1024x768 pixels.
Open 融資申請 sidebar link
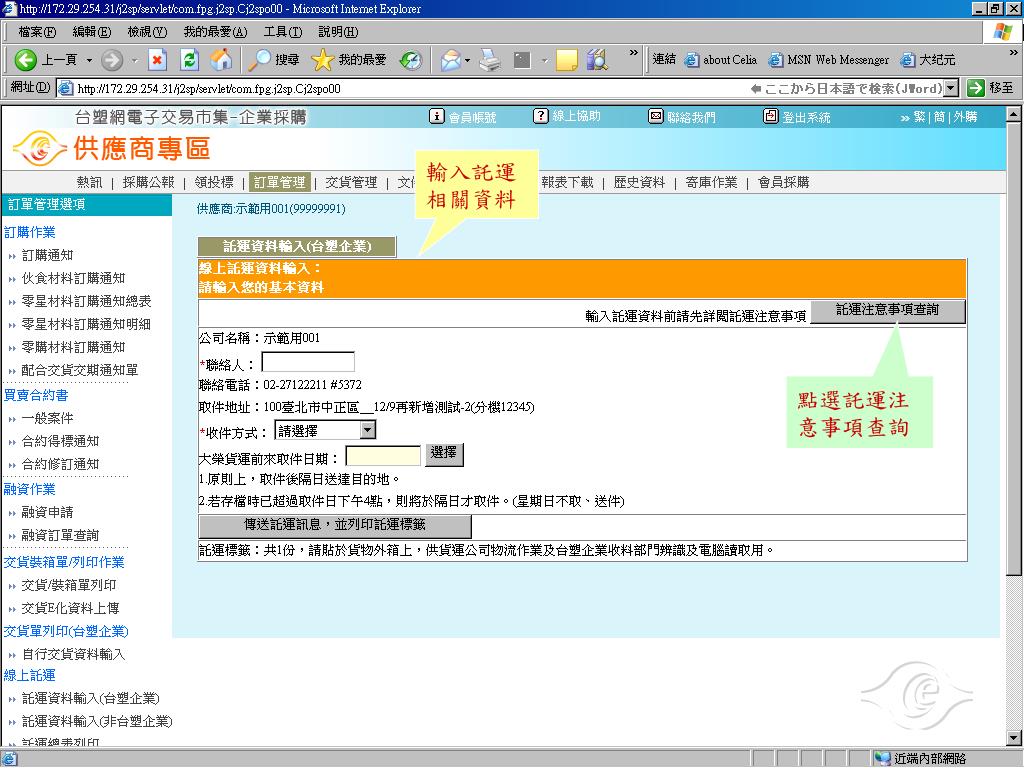(47, 513)
